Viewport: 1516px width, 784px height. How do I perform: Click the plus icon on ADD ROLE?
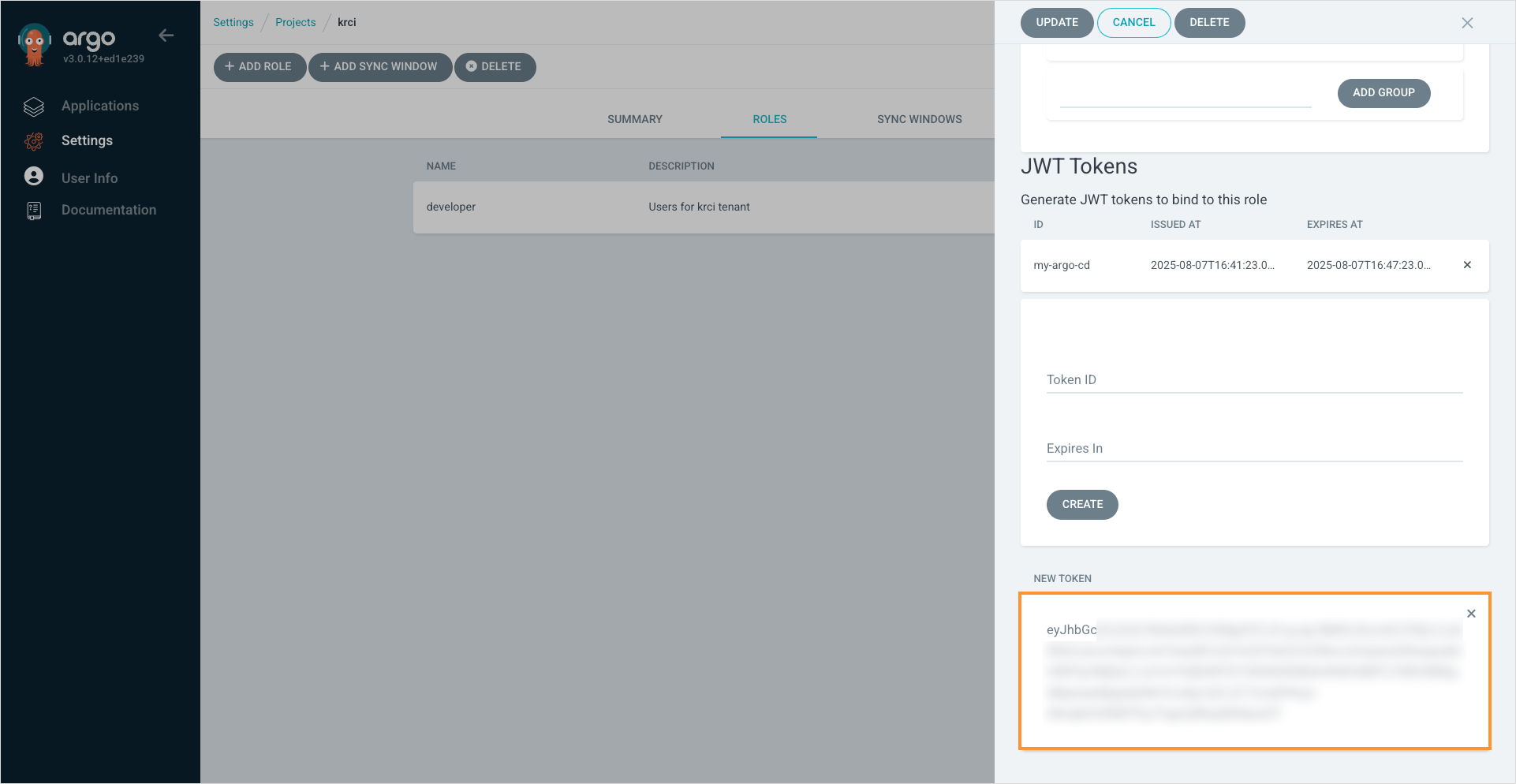[x=229, y=67]
